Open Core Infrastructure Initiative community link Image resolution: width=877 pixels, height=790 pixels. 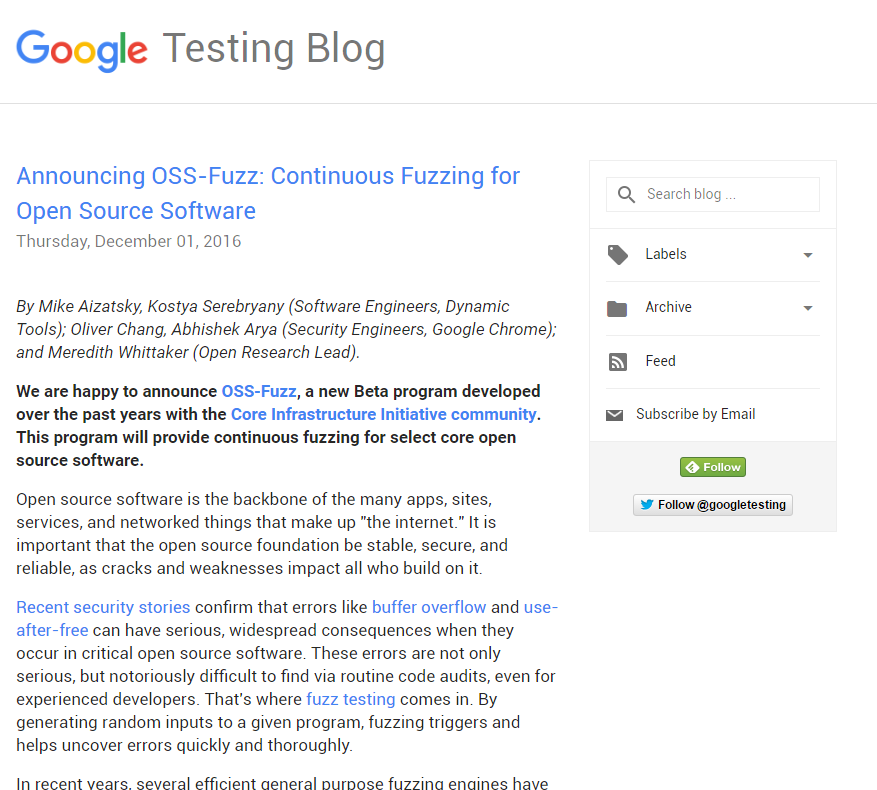[x=383, y=414]
